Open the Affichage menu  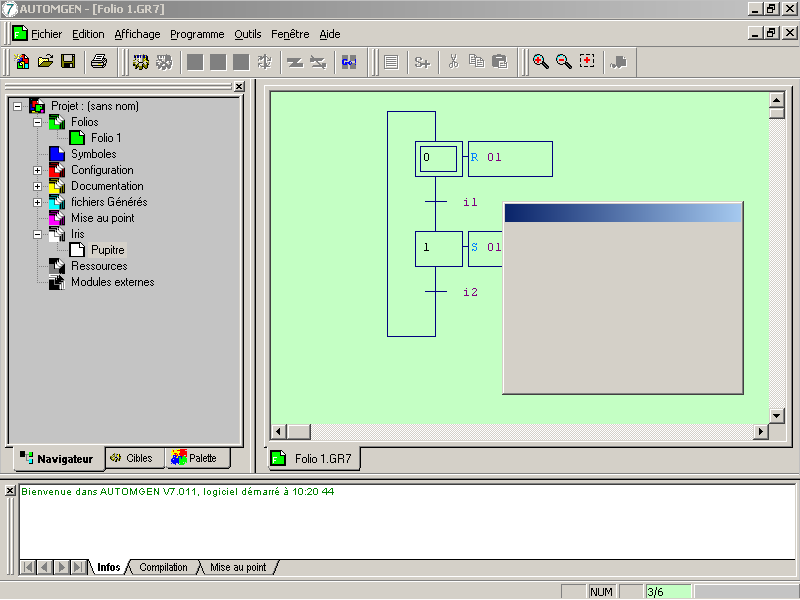coord(137,34)
